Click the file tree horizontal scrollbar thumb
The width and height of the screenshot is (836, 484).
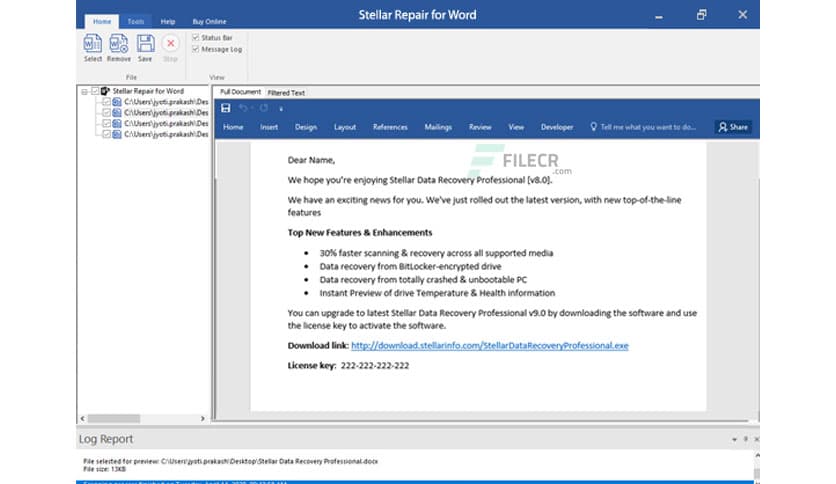(x=114, y=419)
